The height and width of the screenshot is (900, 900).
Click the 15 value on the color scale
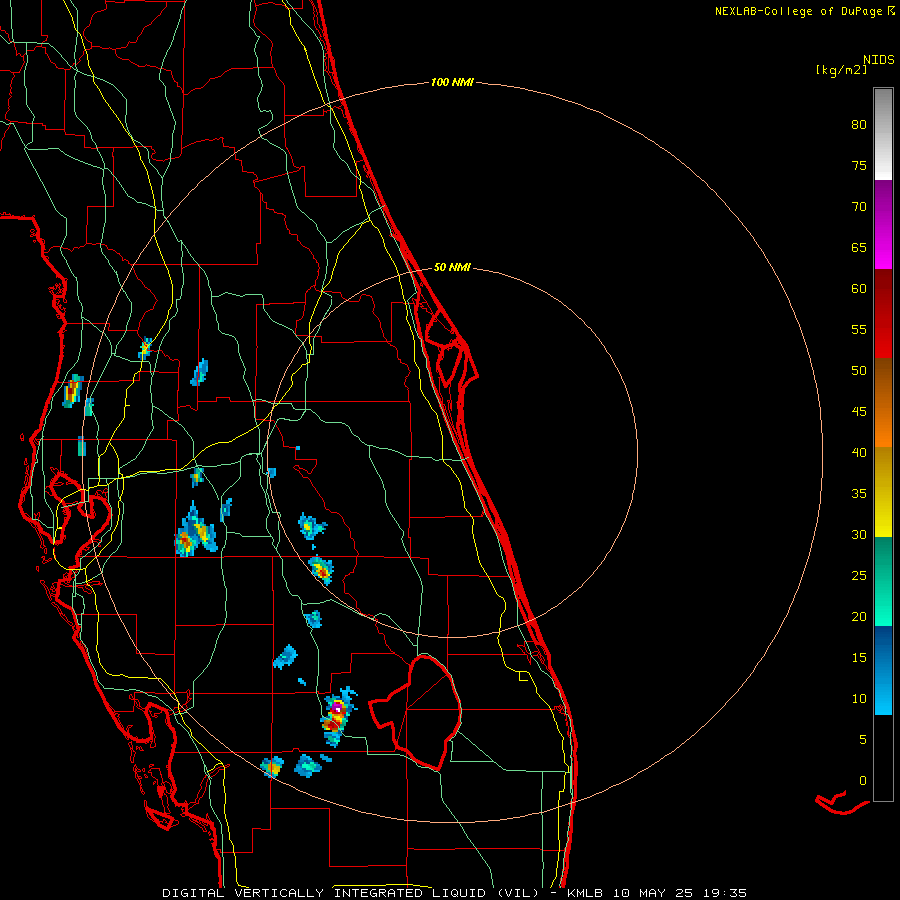859,658
